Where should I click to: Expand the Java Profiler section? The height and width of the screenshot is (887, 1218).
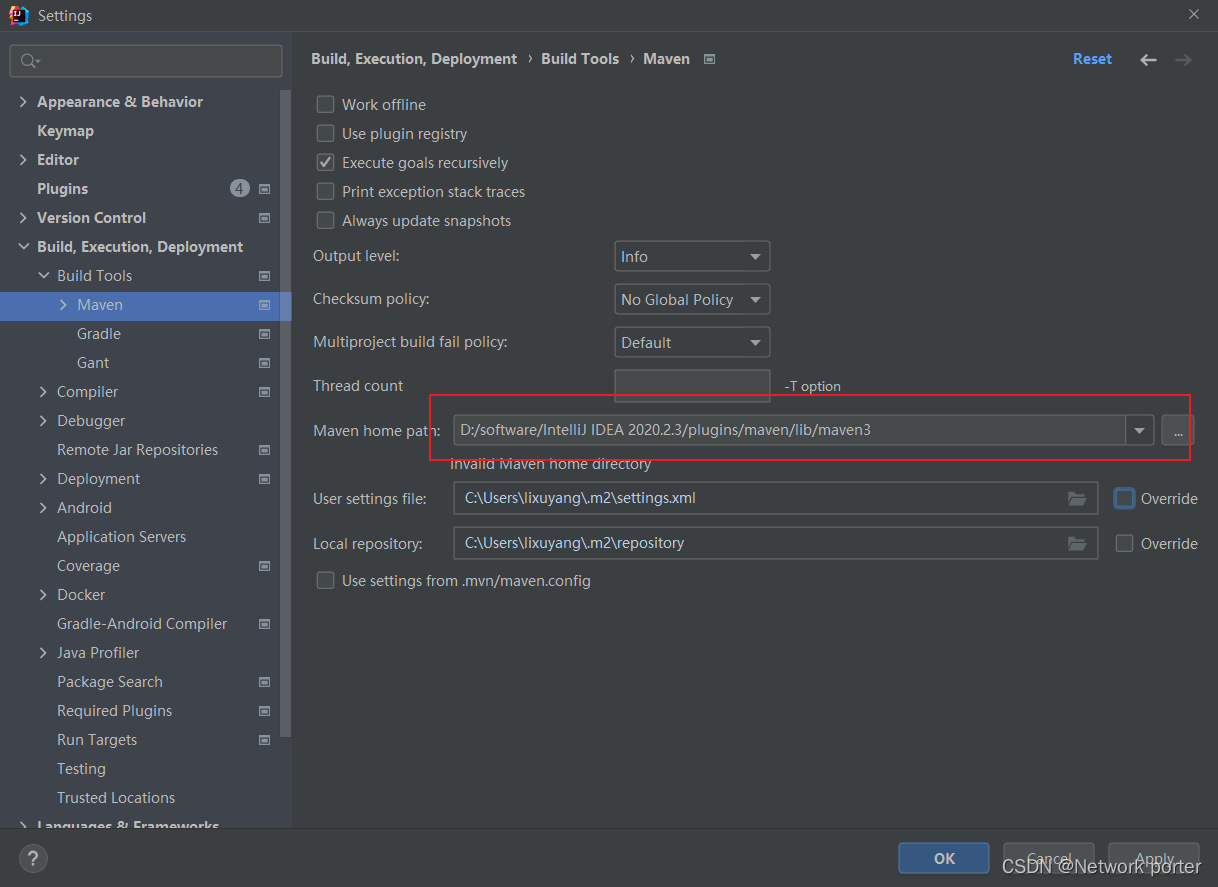click(x=43, y=653)
